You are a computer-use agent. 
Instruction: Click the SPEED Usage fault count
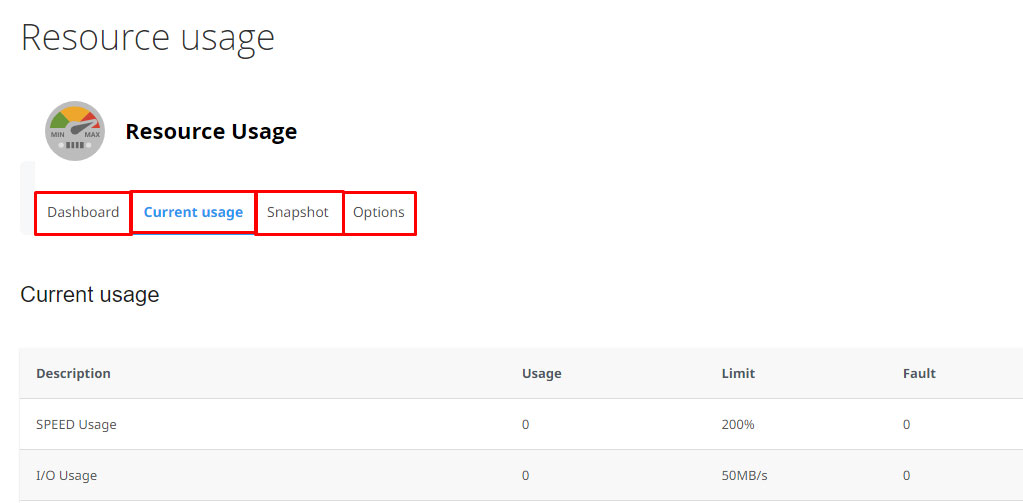click(906, 425)
